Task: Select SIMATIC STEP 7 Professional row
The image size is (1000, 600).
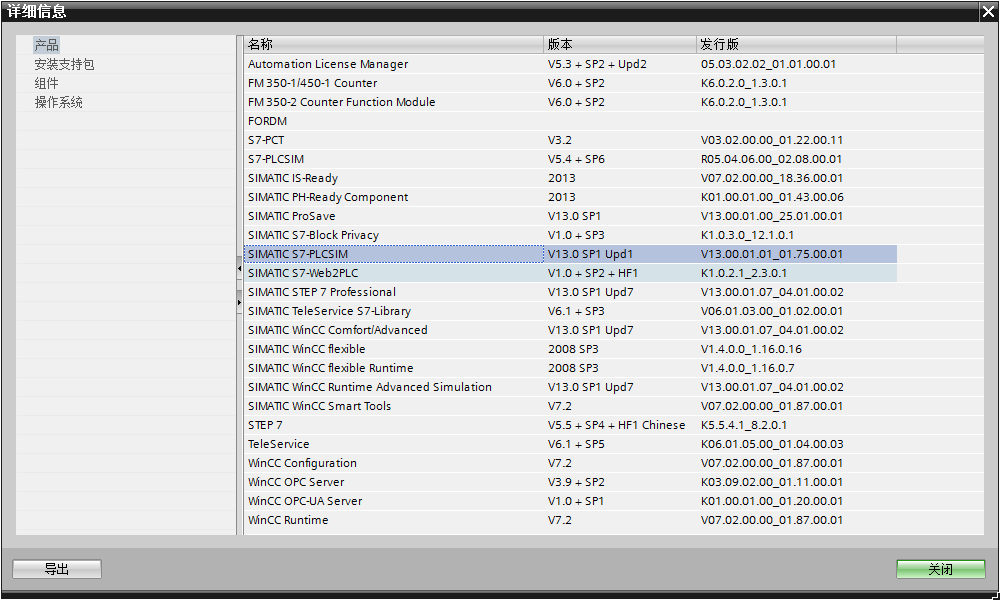Action: tap(570, 292)
